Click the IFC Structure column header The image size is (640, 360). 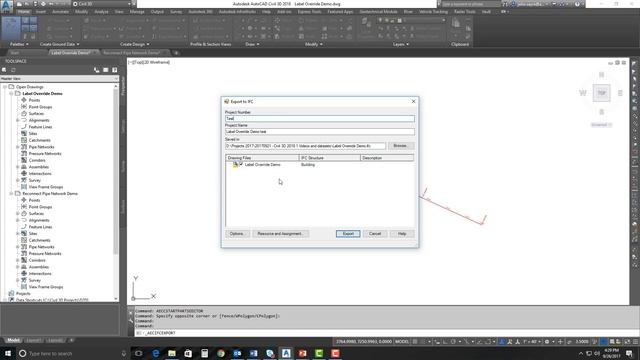click(330, 158)
